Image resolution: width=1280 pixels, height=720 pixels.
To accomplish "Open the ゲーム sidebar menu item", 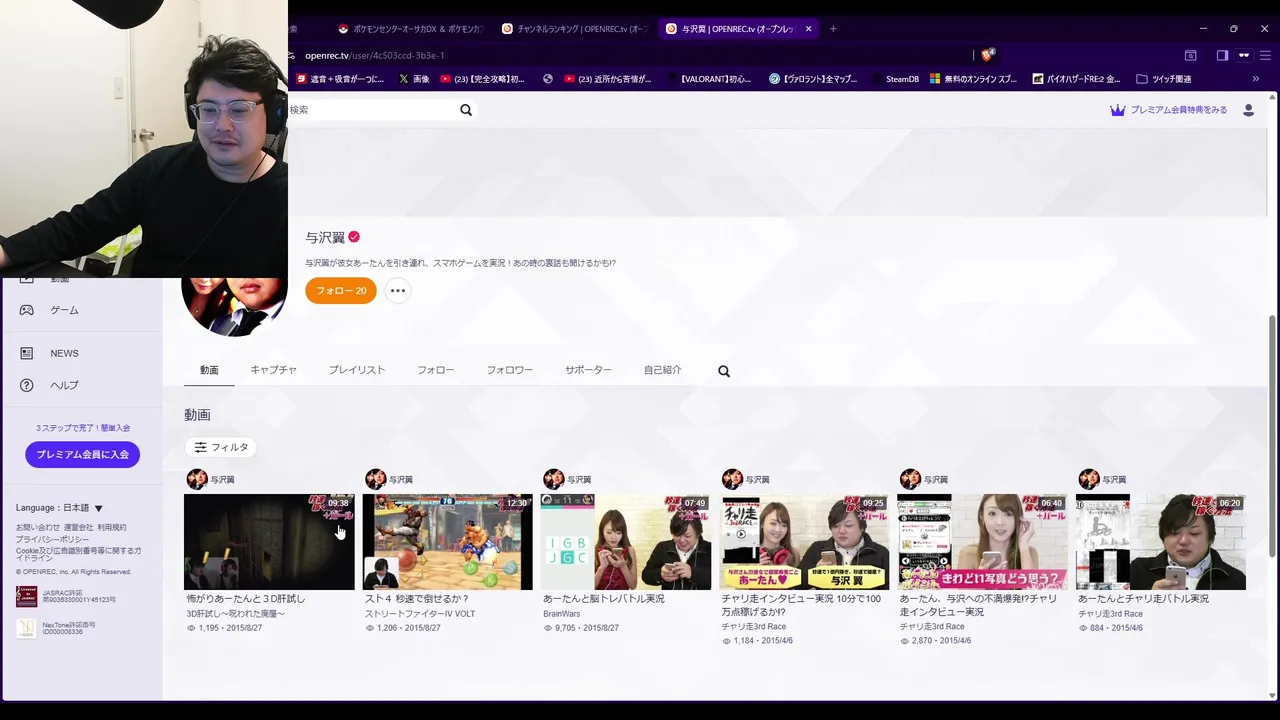I will 64,310.
